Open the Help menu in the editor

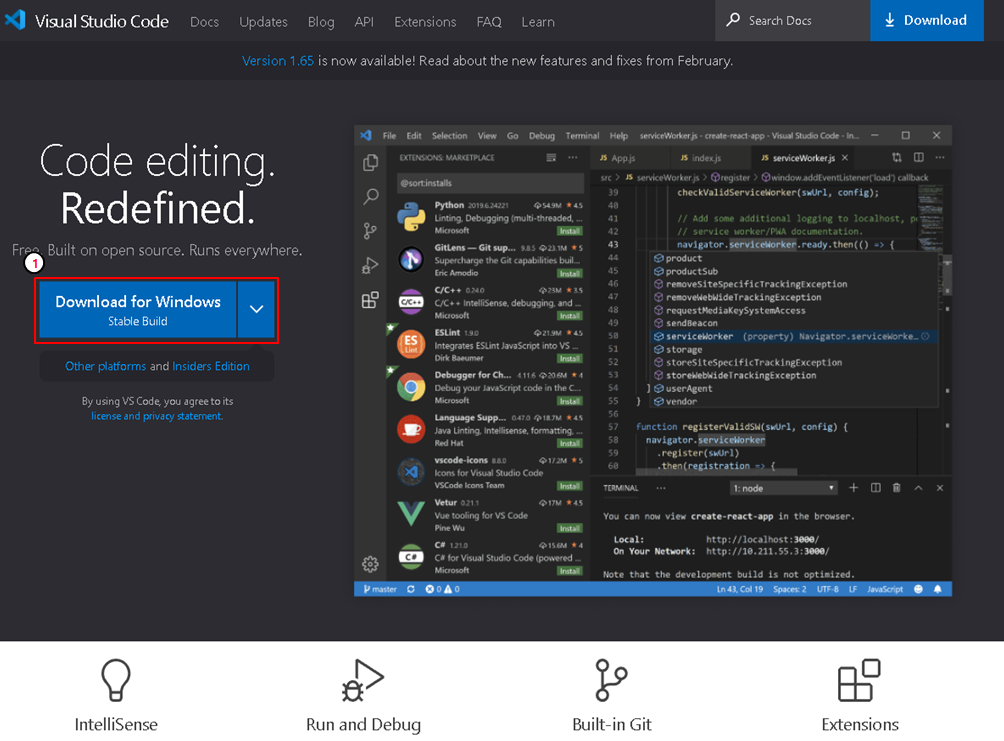point(619,136)
